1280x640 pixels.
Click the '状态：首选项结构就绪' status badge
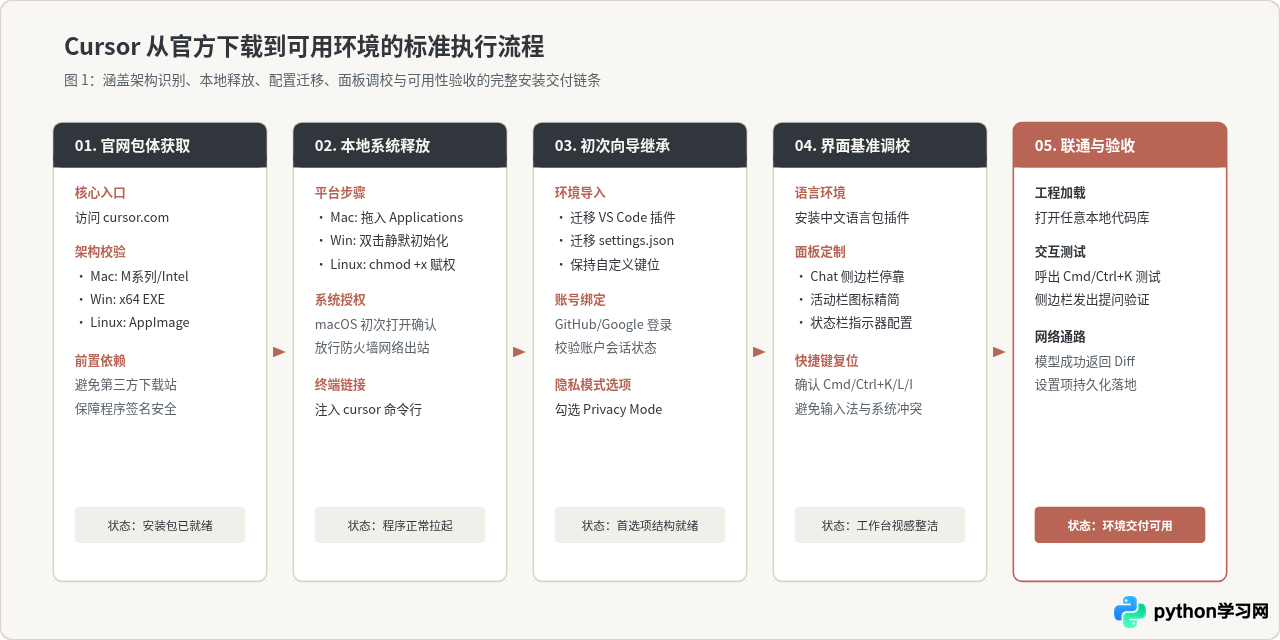[x=640, y=525]
